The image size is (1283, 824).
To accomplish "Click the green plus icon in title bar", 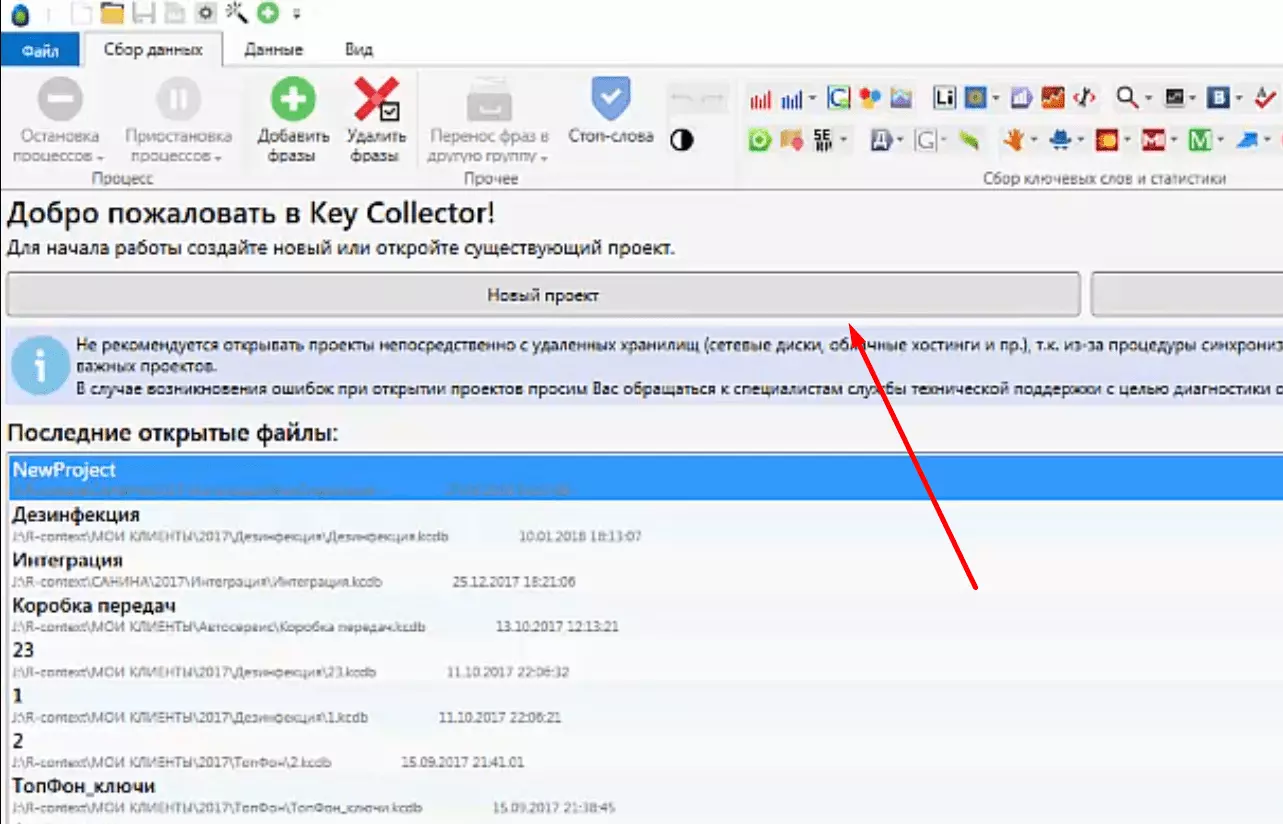I will tap(267, 14).
